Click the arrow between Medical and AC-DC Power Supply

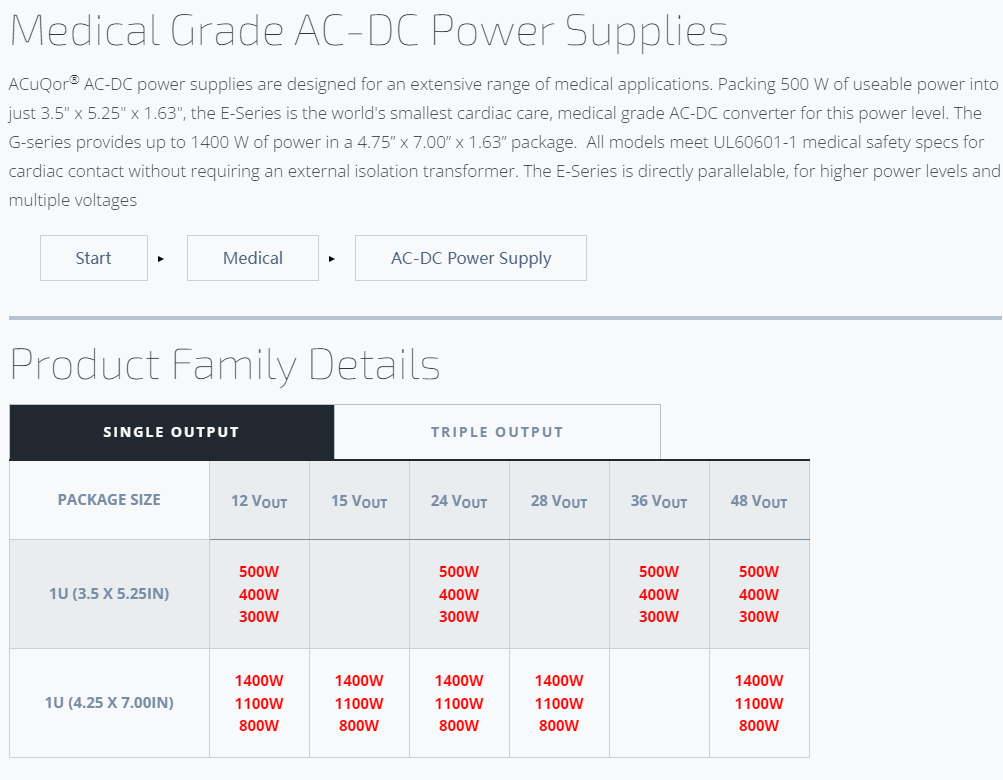[x=332, y=259]
